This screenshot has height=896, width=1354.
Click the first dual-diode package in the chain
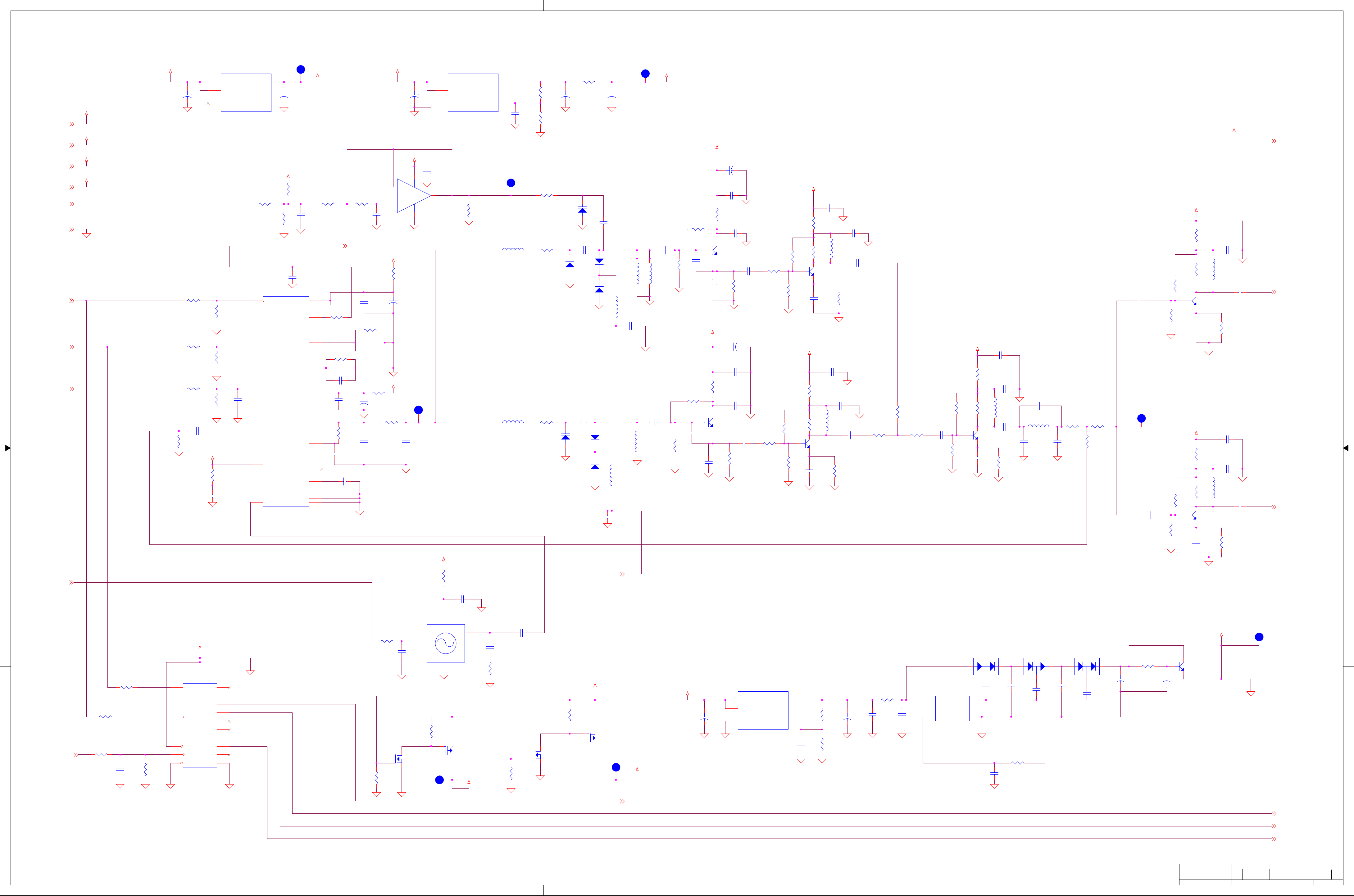point(985,666)
